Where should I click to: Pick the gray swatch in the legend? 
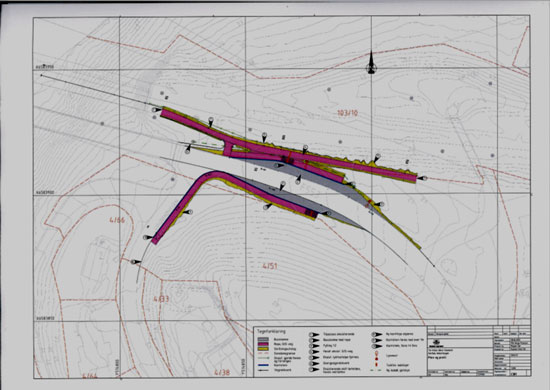pyautogui.click(x=263, y=339)
